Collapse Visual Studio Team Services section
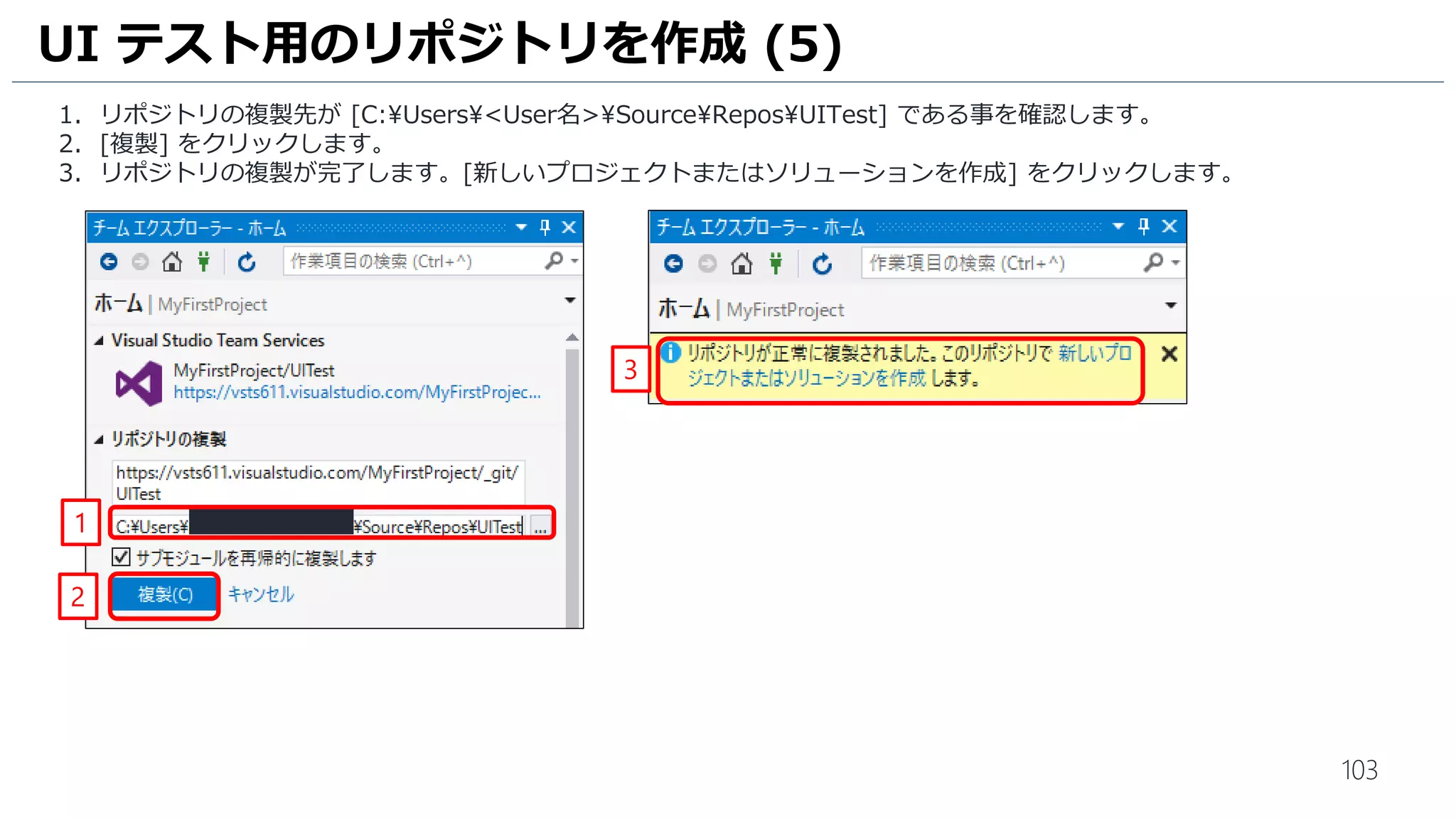The height and width of the screenshot is (819, 1456). click(x=99, y=341)
